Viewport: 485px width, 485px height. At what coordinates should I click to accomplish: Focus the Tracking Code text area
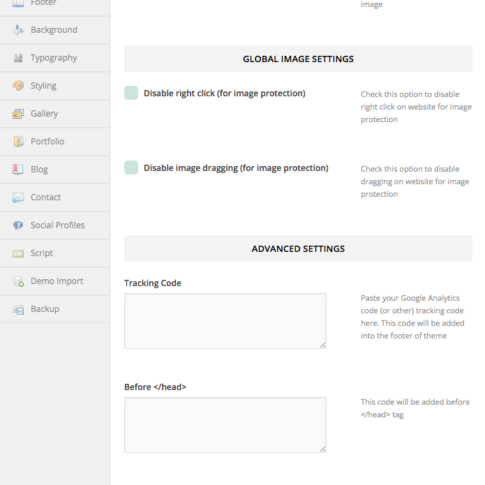pos(225,321)
